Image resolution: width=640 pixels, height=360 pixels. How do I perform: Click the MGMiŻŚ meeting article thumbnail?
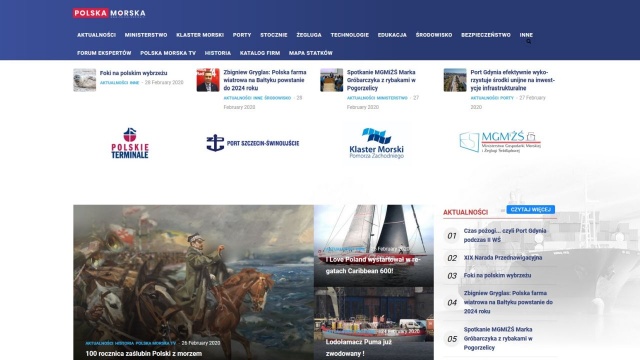331,80
